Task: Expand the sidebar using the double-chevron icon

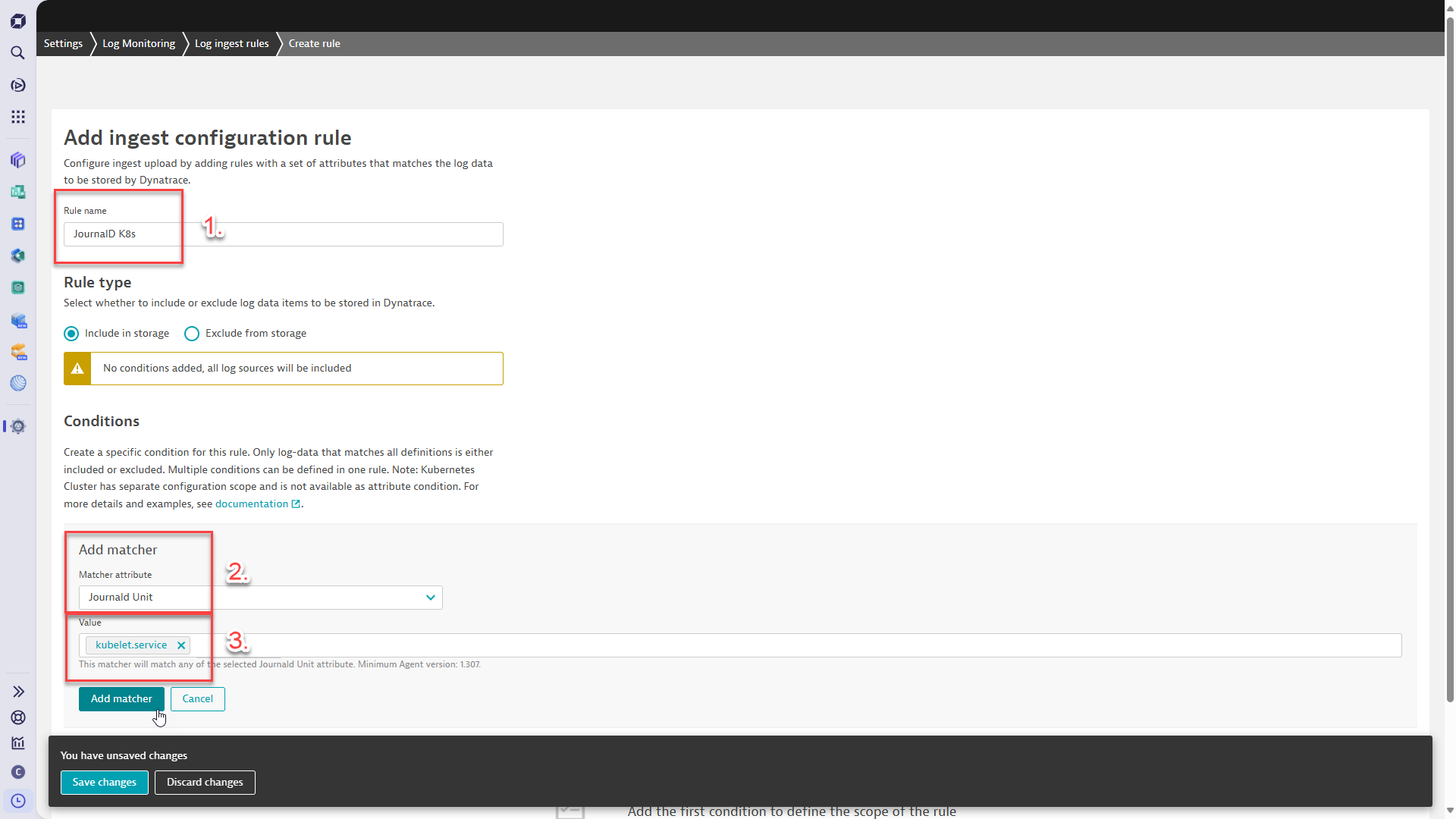Action: pos(17,691)
